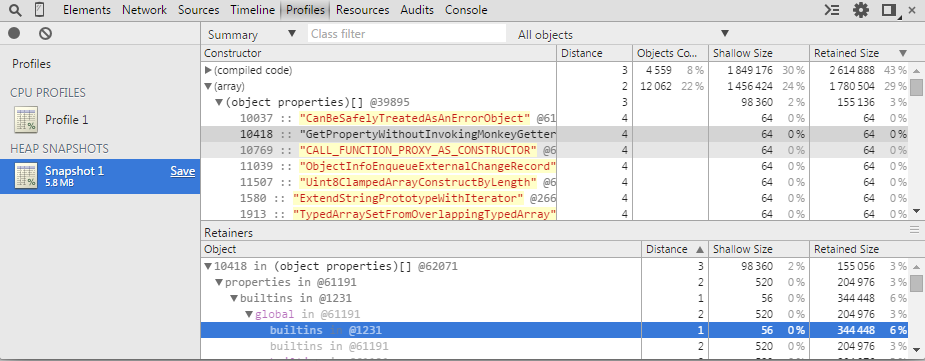Open the Summary view dropdown

coord(252,34)
